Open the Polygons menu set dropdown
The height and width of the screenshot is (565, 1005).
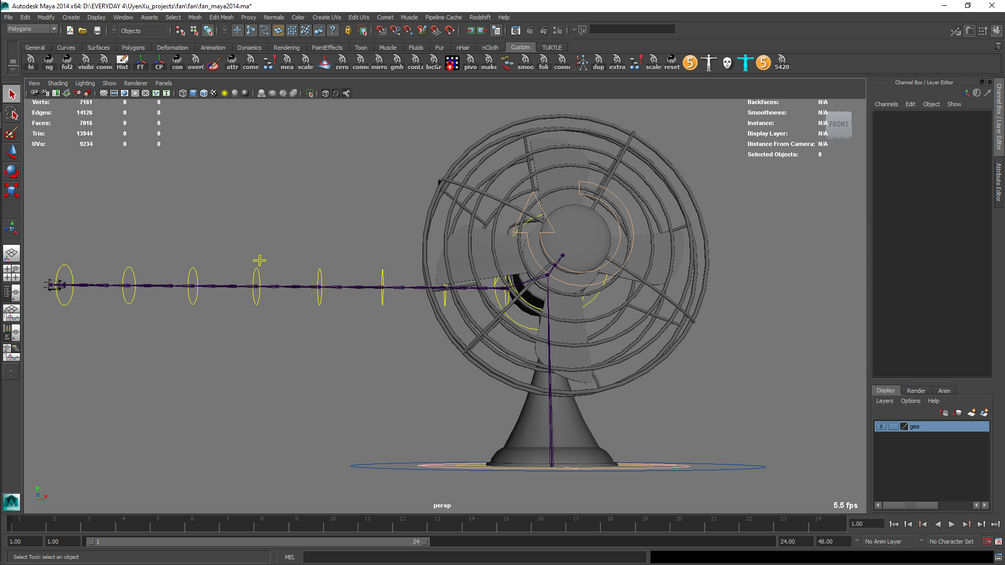pyautogui.click(x=32, y=29)
